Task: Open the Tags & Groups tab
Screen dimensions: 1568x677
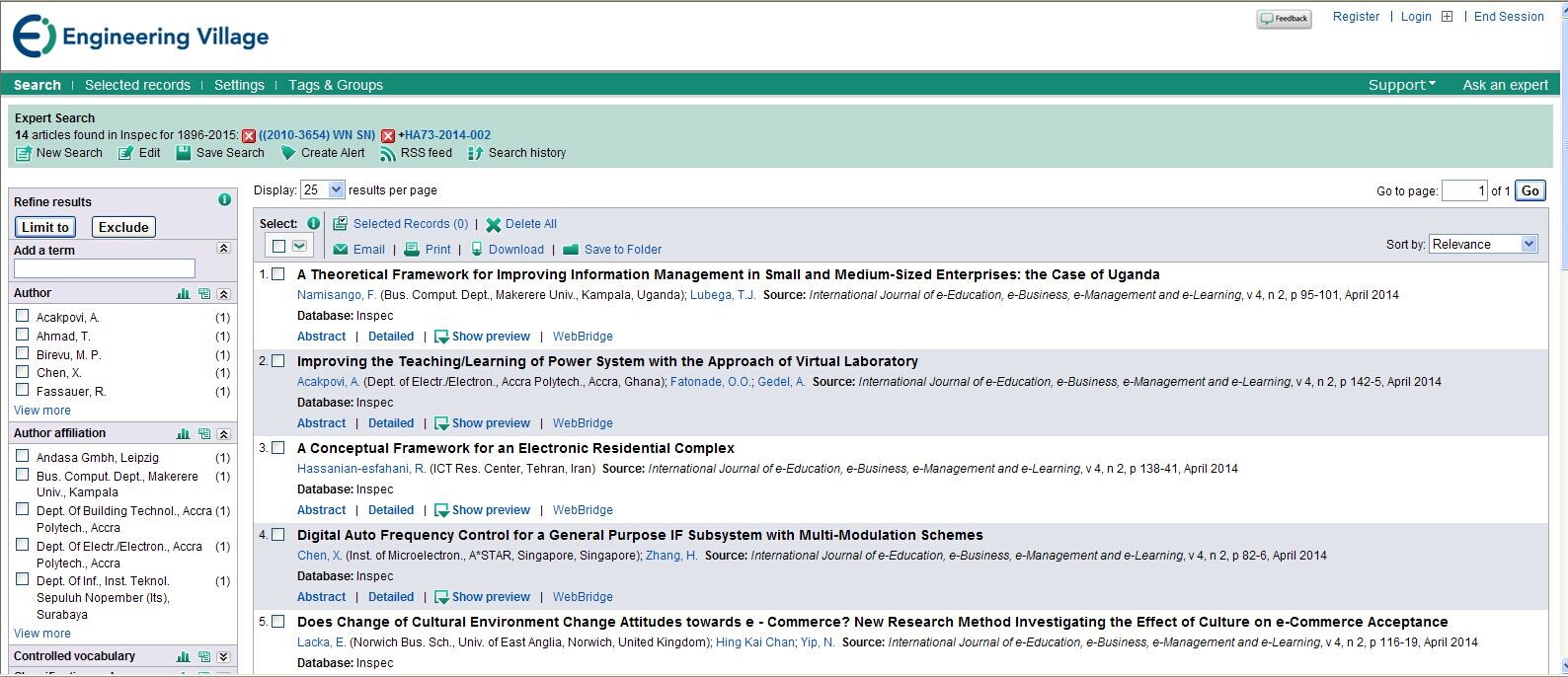Action: coord(336,85)
